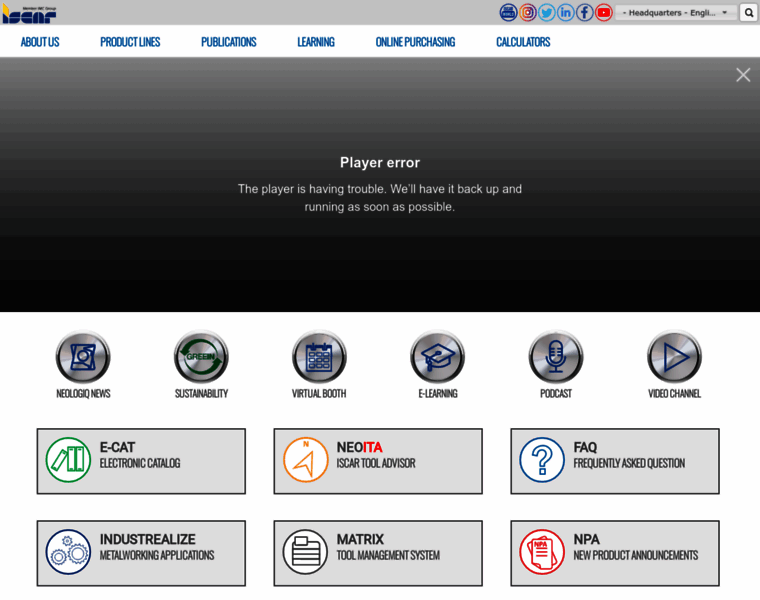The width and height of the screenshot is (760, 600).
Task: Open Matrix Tool Management System title
Action: [388, 547]
